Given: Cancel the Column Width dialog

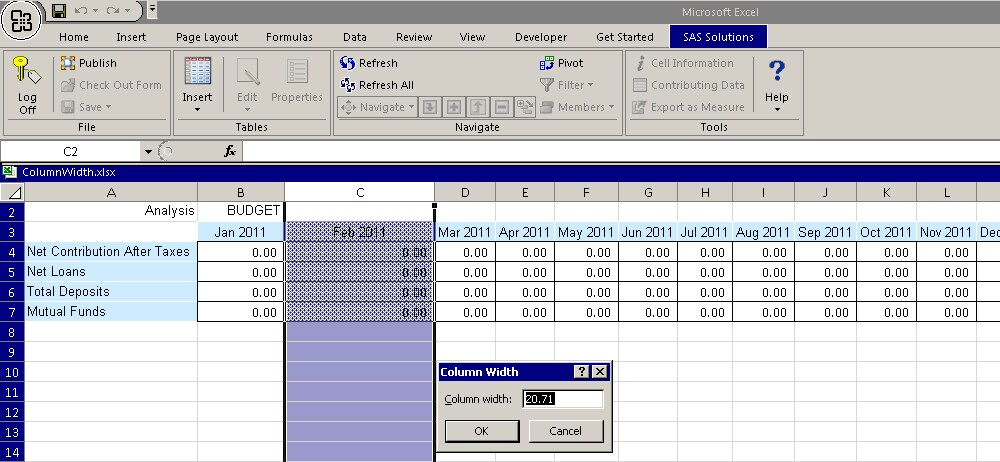Looking at the screenshot, I should click(x=566, y=431).
